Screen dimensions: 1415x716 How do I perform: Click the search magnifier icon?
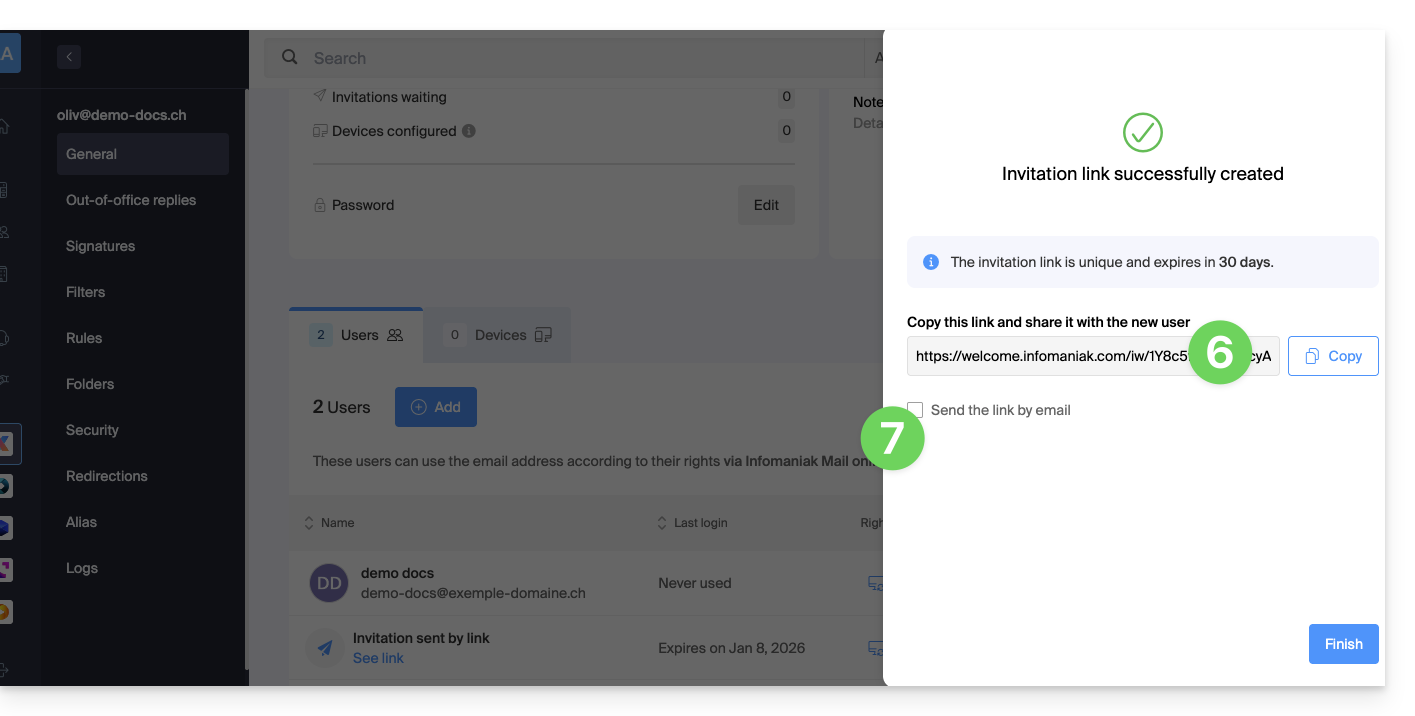(x=290, y=58)
